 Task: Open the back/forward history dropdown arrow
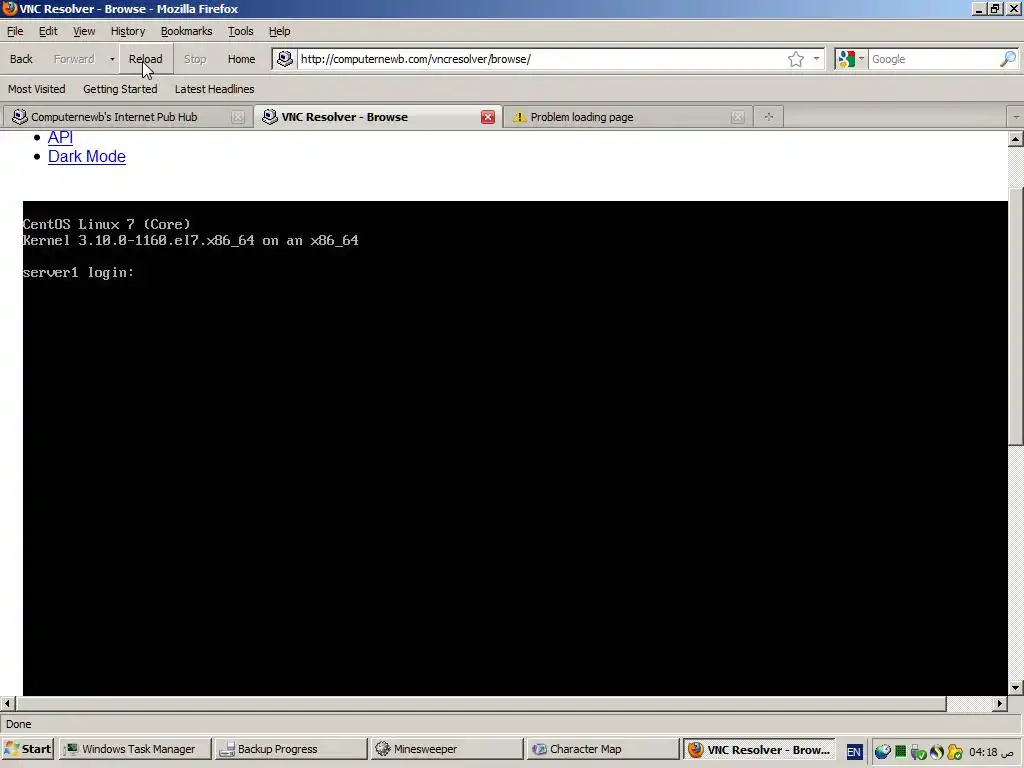click(x=112, y=59)
